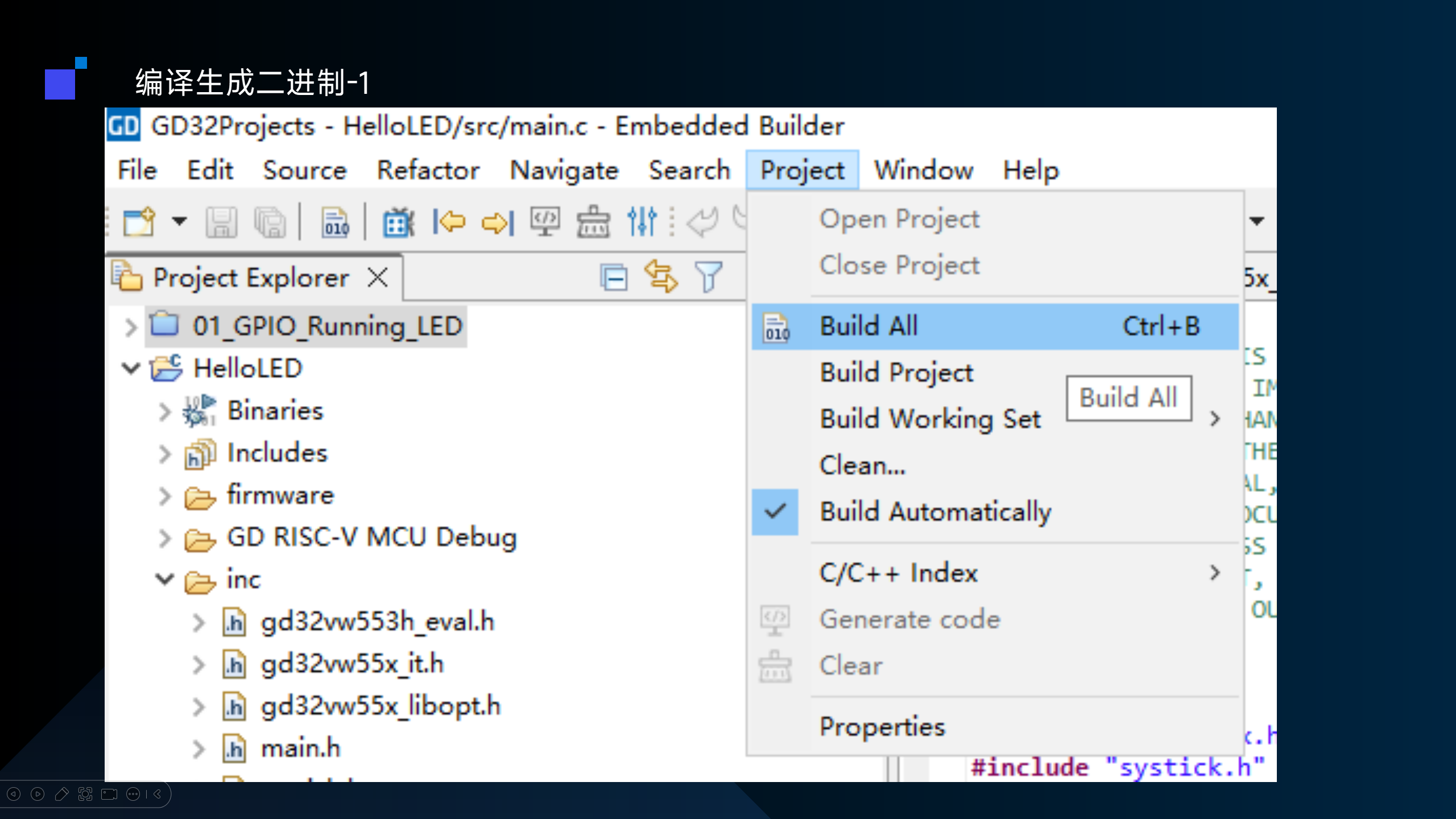This screenshot has height=819, width=1456.
Task: Open the Refactor menu
Action: (428, 170)
